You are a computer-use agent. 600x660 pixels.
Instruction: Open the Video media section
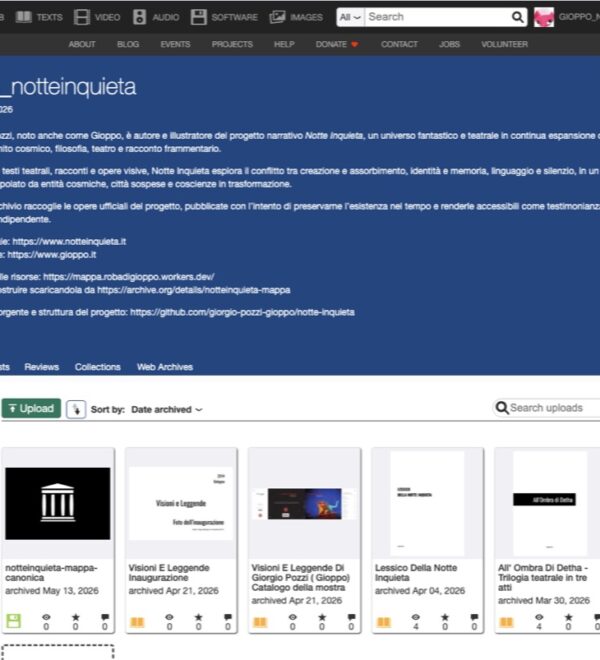coord(97,17)
